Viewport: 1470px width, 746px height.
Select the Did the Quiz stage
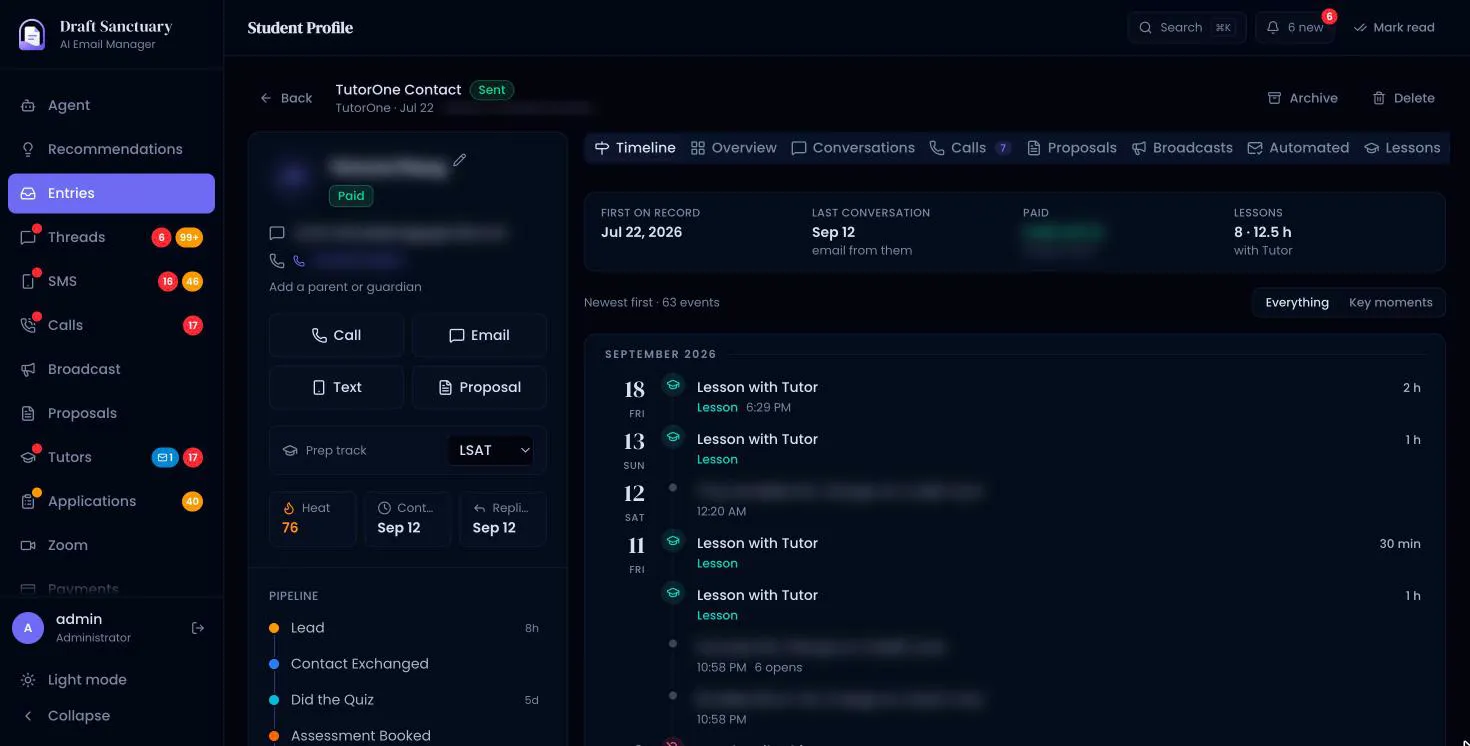click(x=404, y=700)
